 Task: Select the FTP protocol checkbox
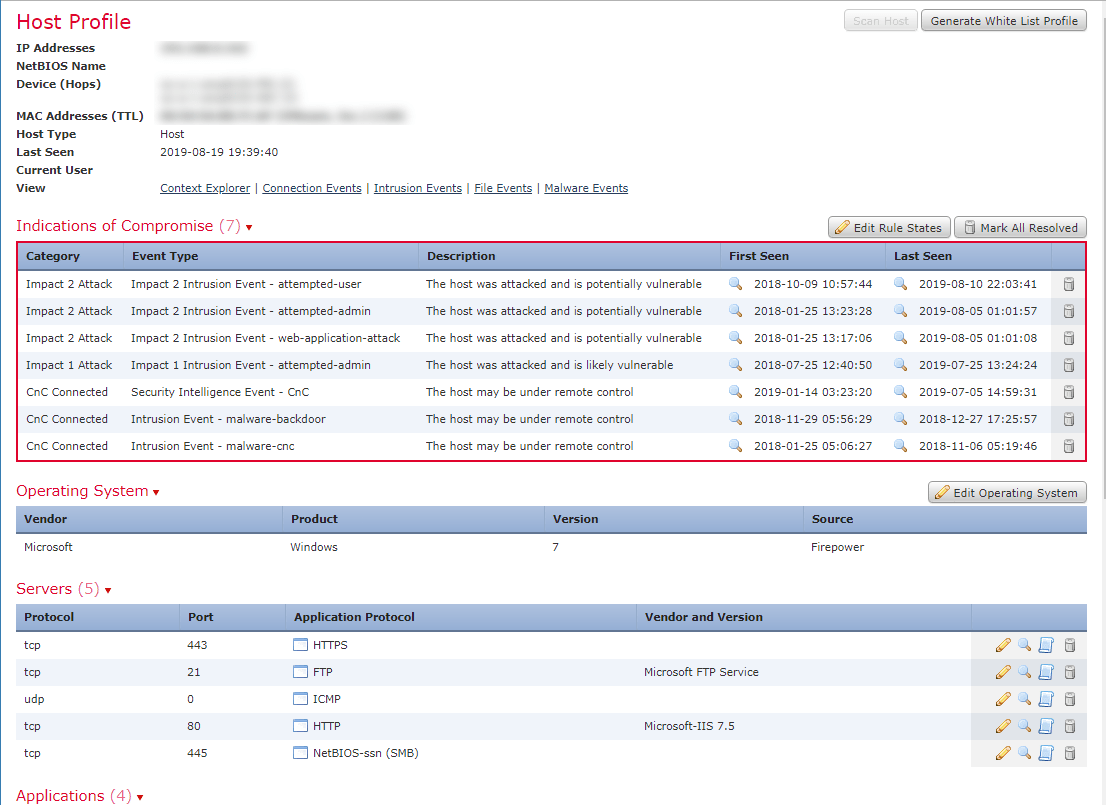(x=300, y=671)
